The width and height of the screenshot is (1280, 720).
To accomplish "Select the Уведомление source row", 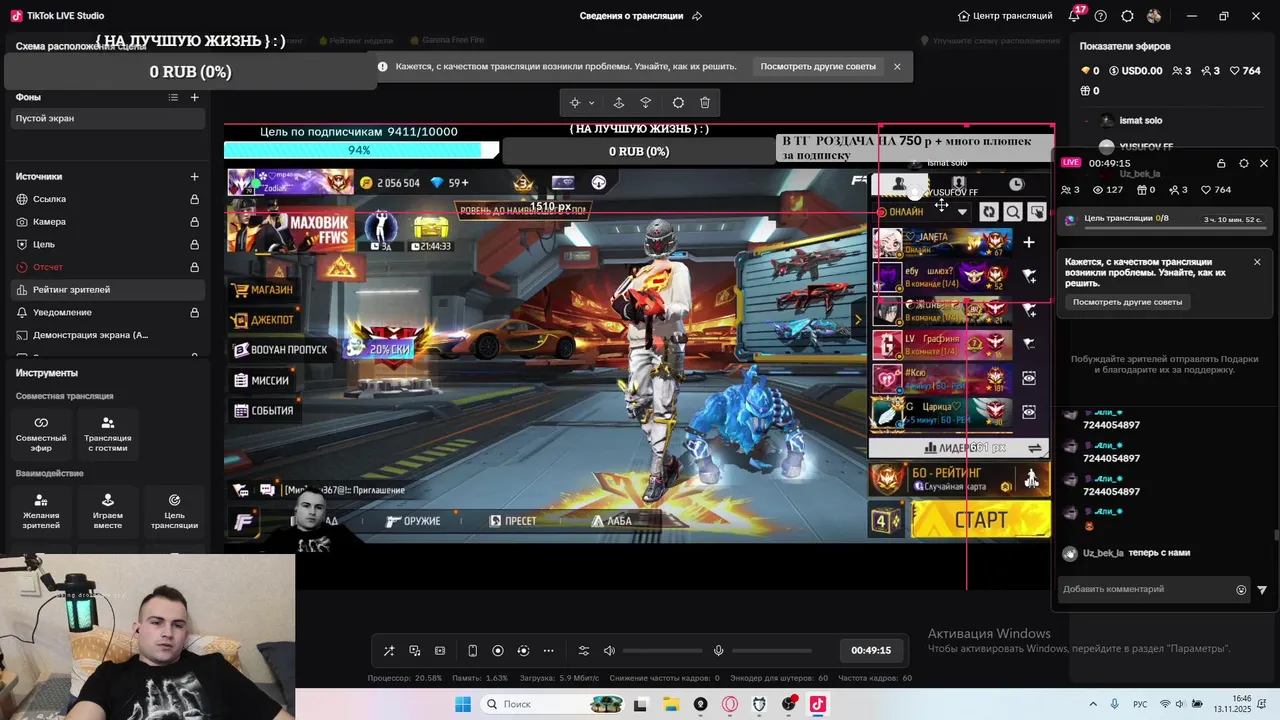I will pos(108,312).
